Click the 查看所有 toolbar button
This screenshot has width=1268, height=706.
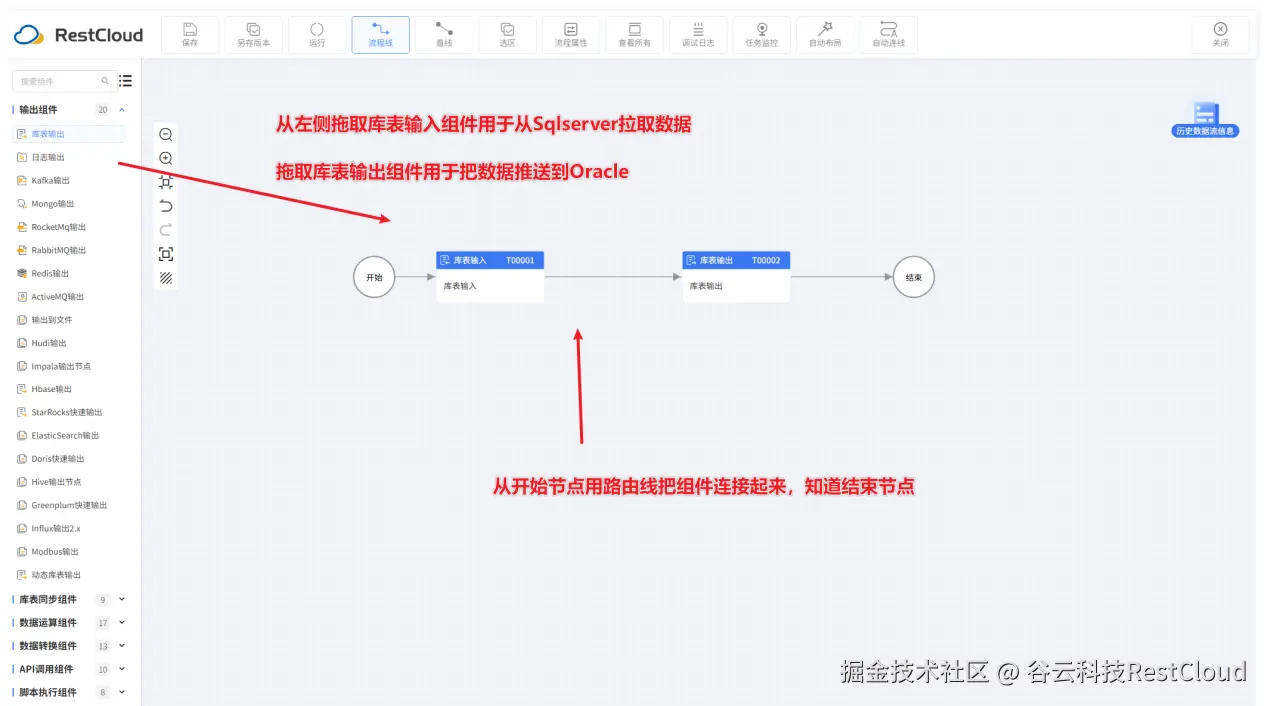click(634, 35)
